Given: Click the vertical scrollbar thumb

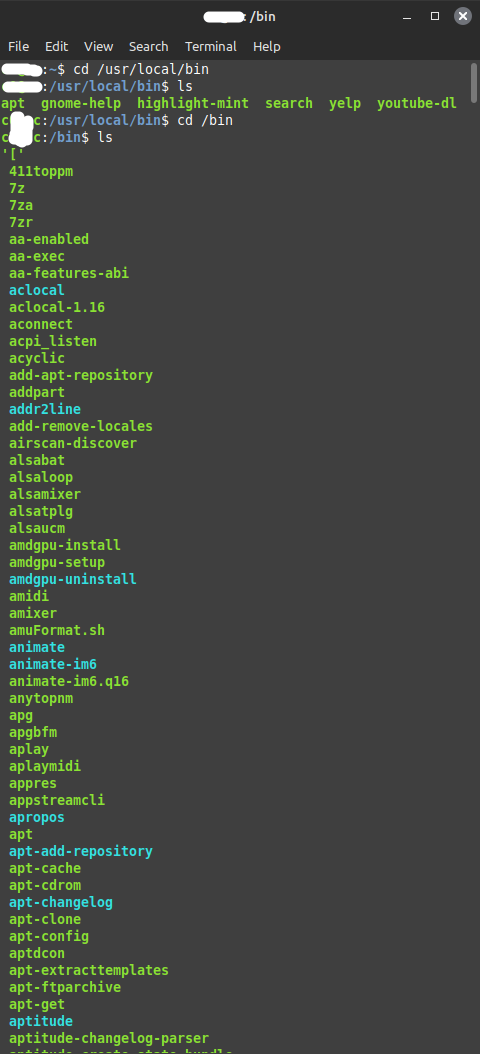Looking at the screenshot, I should 474,83.
